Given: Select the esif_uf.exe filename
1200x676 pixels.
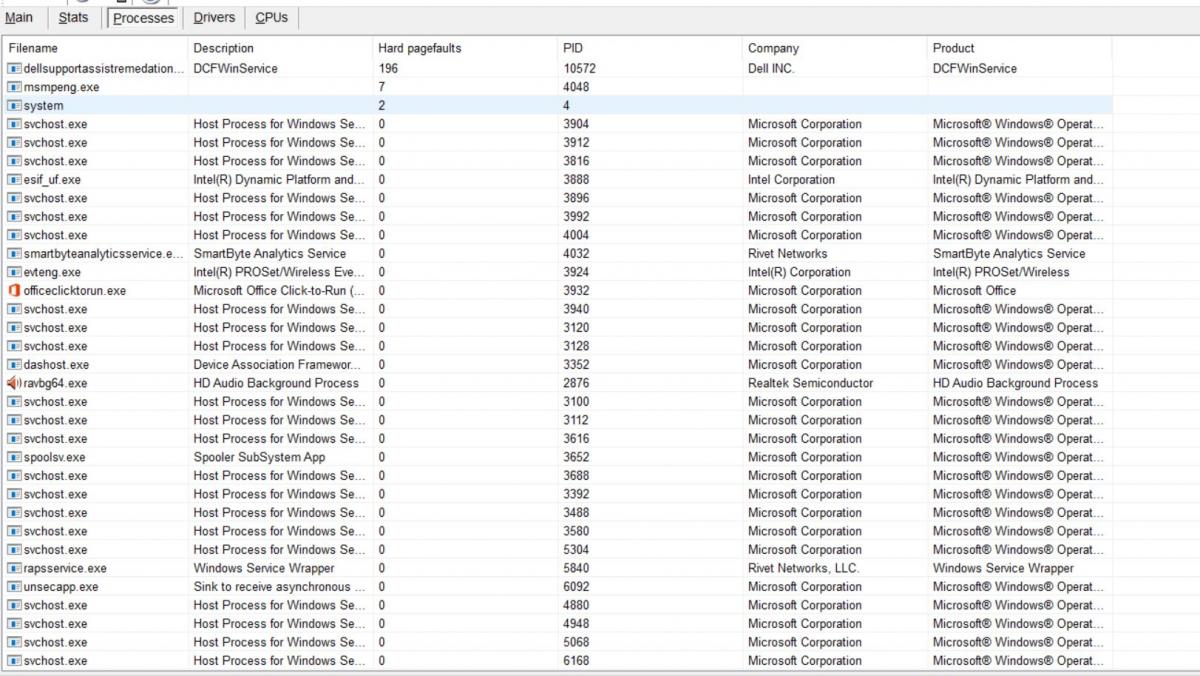Looking at the screenshot, I should click(52, 180).
